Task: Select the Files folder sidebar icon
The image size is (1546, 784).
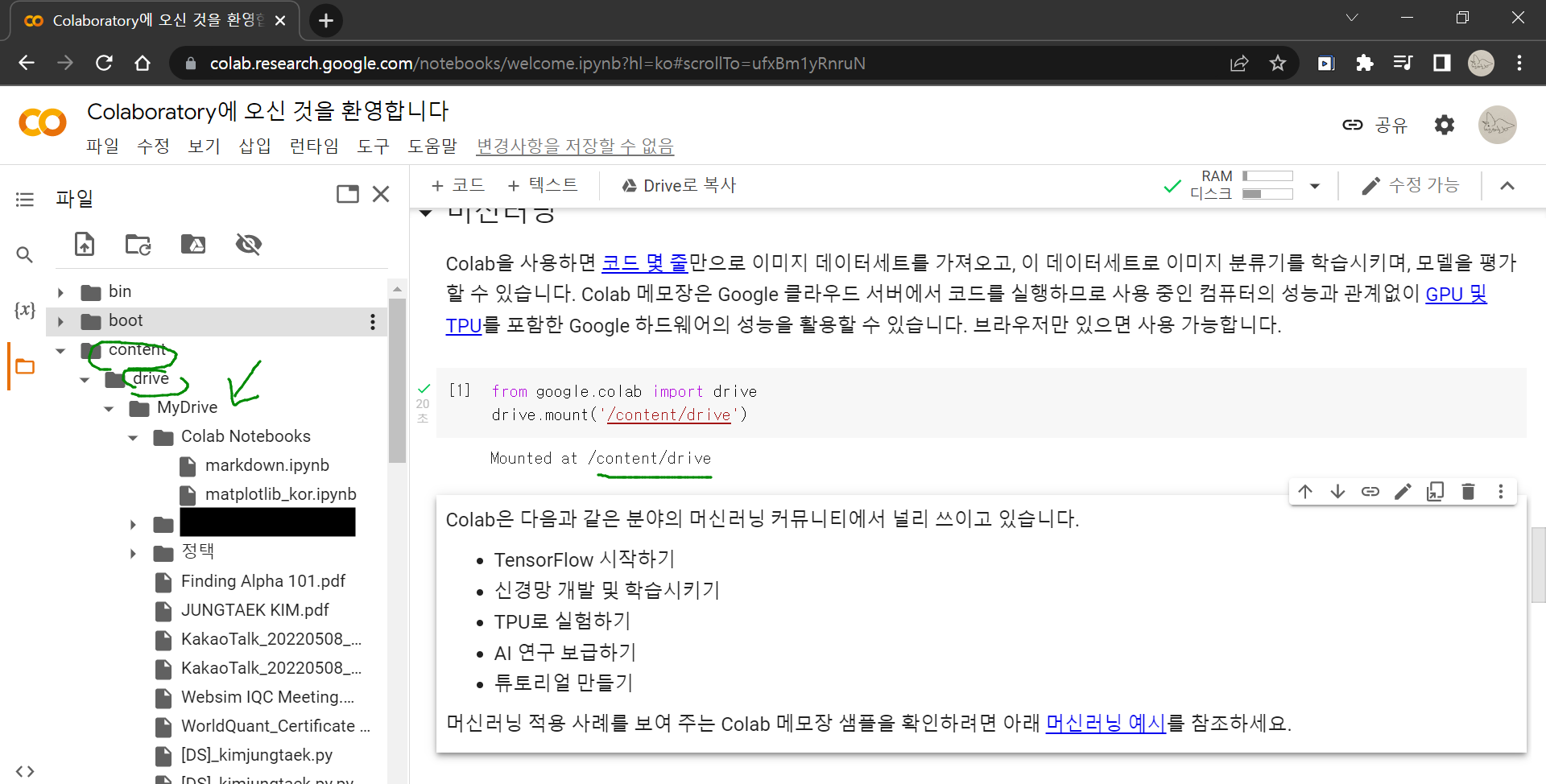Action: pyautogui.click(x=25, y=367)
